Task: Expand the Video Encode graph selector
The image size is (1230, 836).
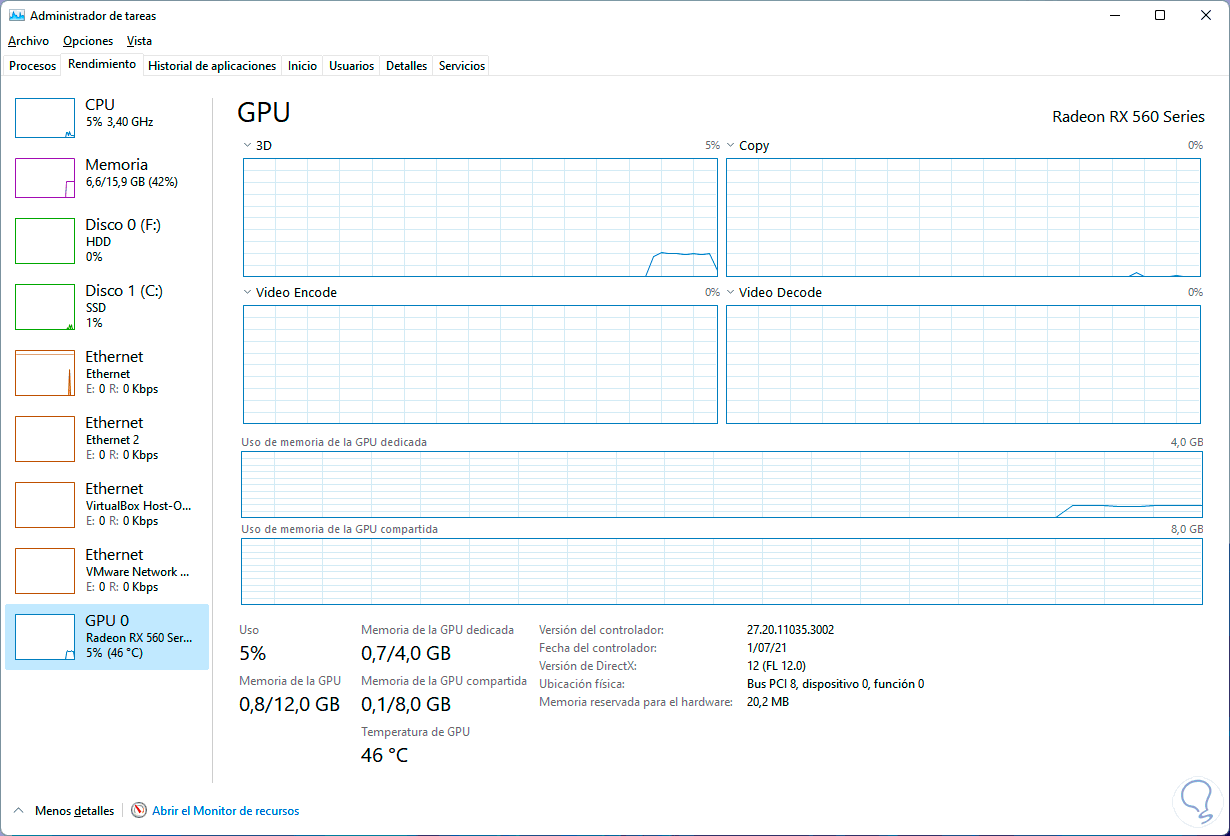Action: [x=248, y=293]
